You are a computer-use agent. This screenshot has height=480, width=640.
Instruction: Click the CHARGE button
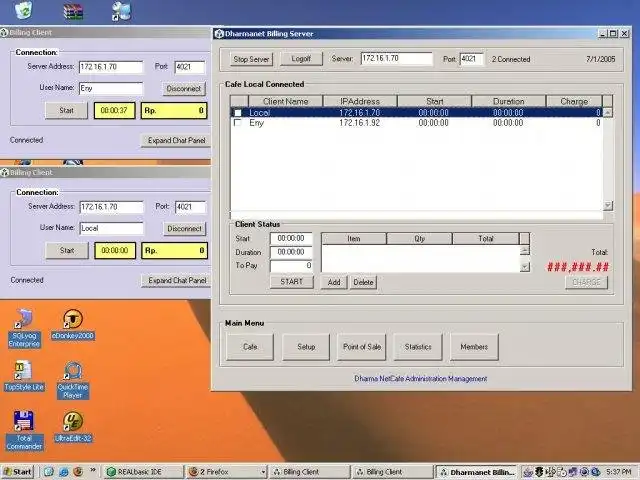pos(587,282)
